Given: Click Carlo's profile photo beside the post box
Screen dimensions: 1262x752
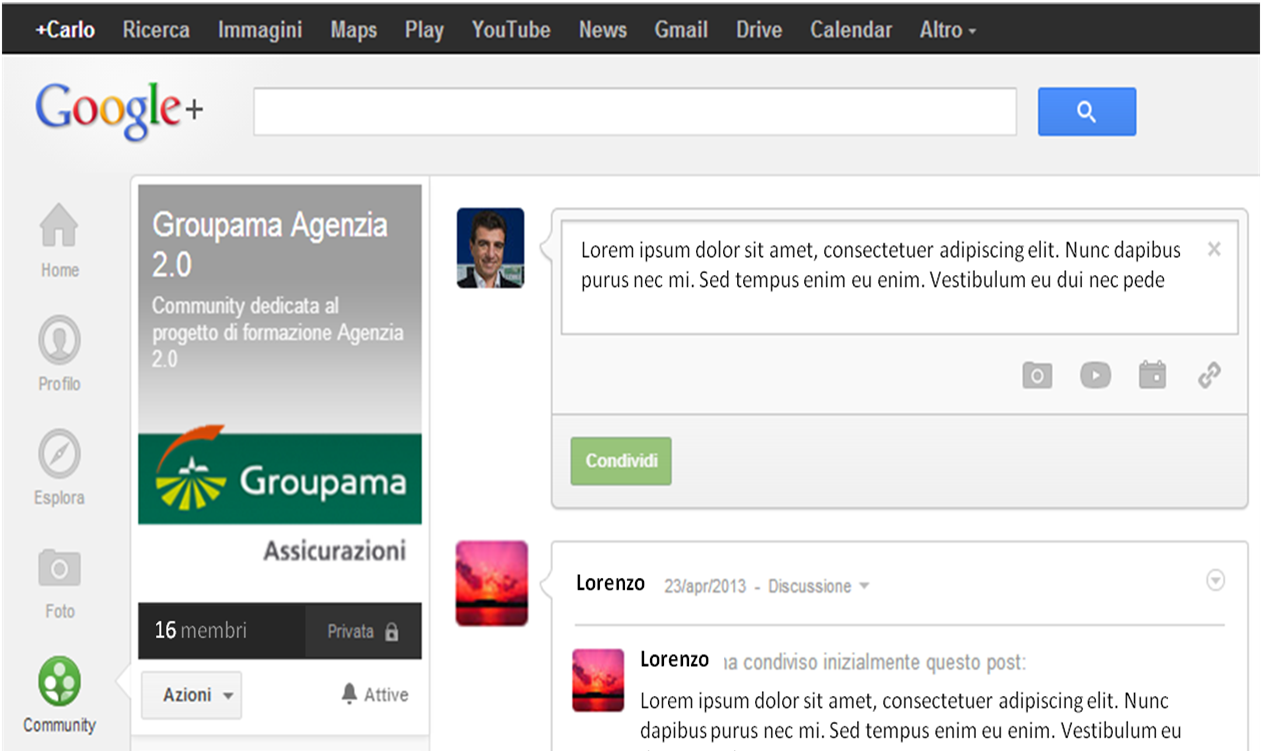Looking at the screenshot, I should coord(490,248).
